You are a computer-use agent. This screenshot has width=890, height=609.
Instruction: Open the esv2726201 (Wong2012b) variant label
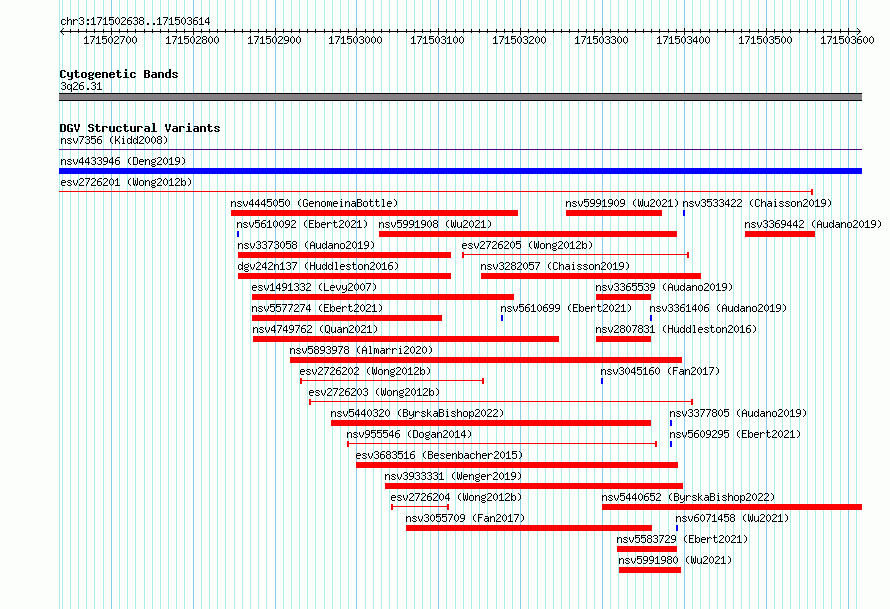[126, 182]
